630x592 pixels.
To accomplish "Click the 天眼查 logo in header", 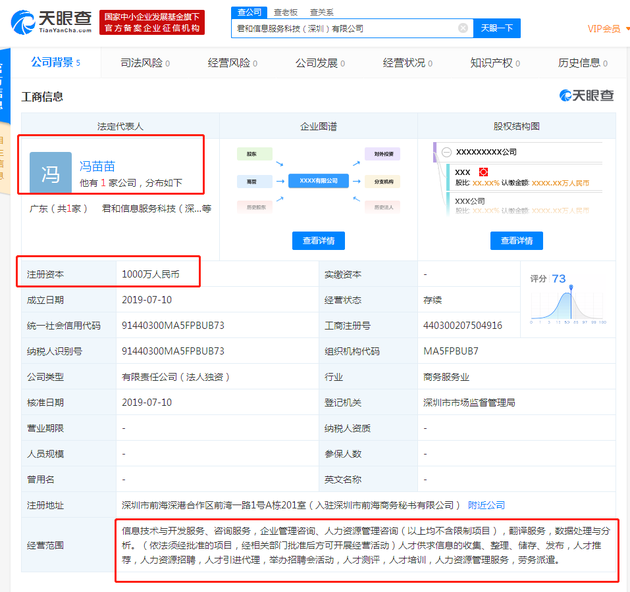I will 50,22.
